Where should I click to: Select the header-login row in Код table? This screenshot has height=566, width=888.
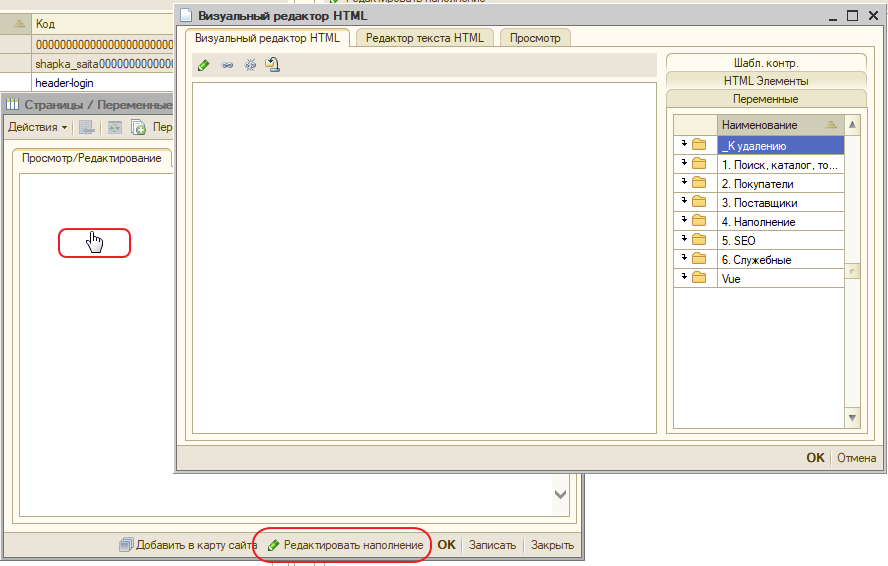tap(87, 83)
